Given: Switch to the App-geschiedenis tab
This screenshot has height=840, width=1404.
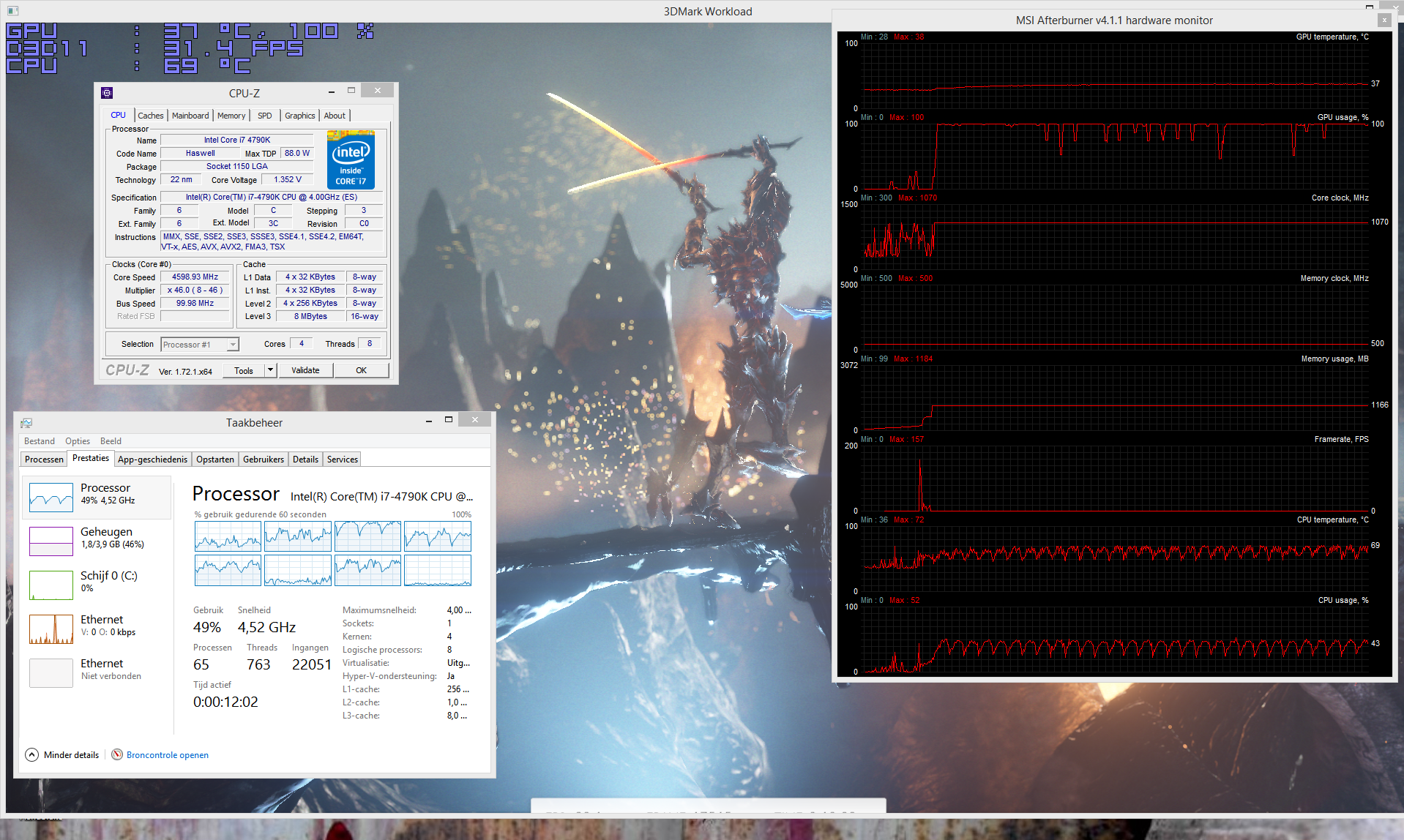Looking at the screenshot, I should [153, 460].
